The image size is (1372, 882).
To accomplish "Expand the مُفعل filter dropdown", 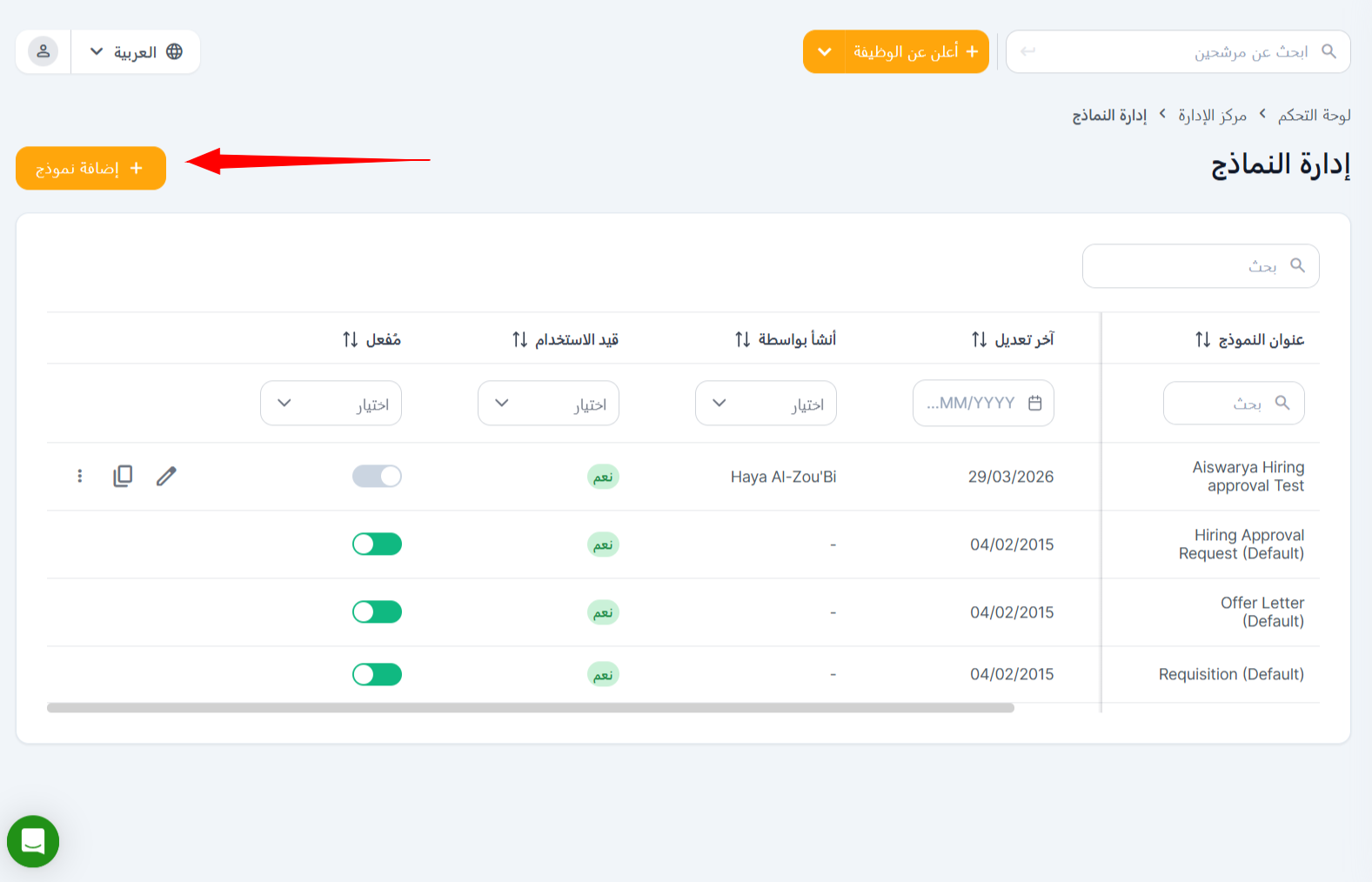I will 331,404.
